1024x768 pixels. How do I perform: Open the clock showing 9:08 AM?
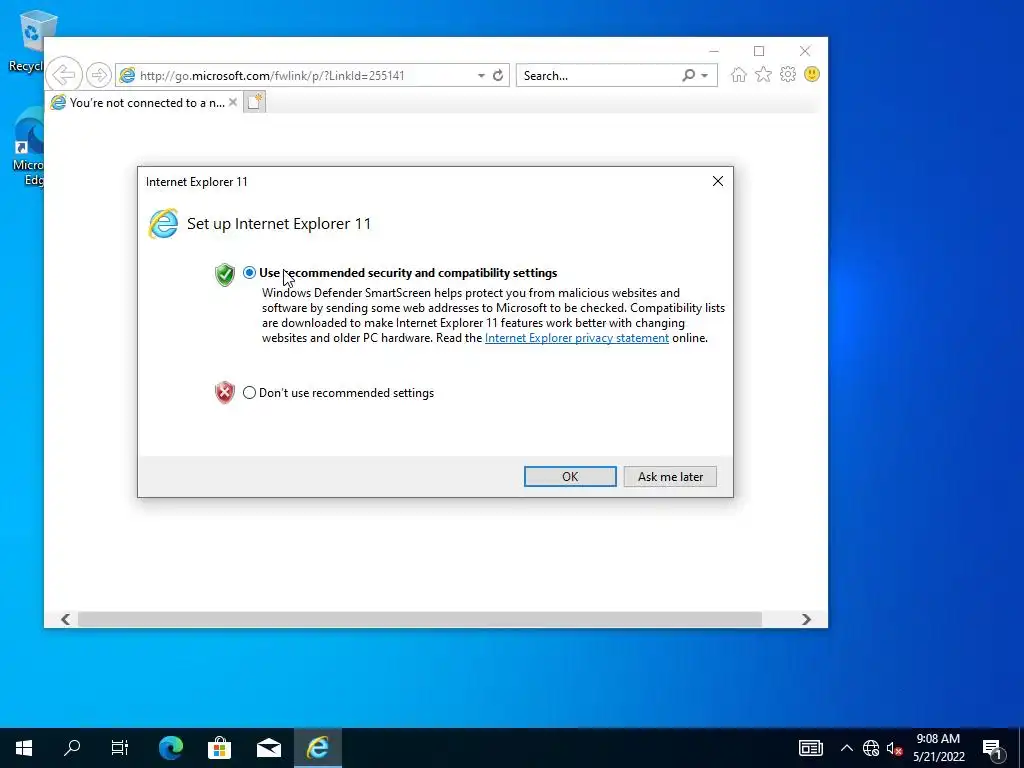tap(938, 748)
